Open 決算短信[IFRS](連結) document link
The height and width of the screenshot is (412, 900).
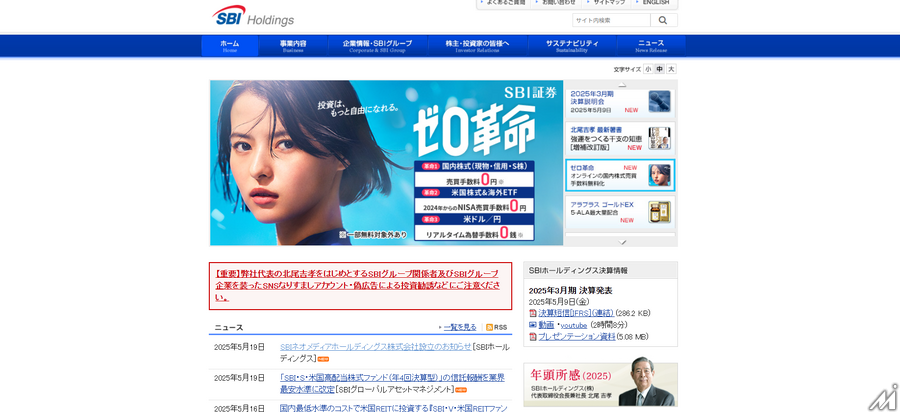click(576, 313)
